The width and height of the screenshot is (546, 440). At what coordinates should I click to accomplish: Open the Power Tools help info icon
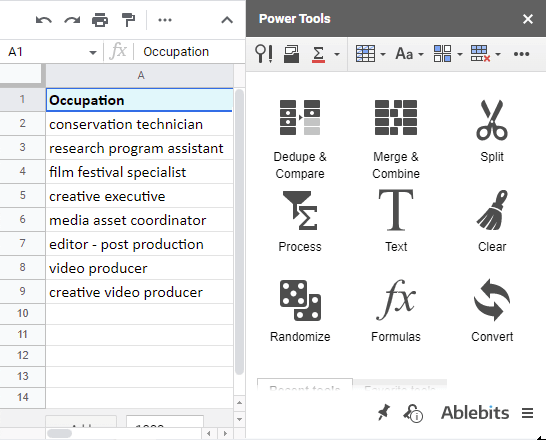pyautogui.click(x=413, y=413)
